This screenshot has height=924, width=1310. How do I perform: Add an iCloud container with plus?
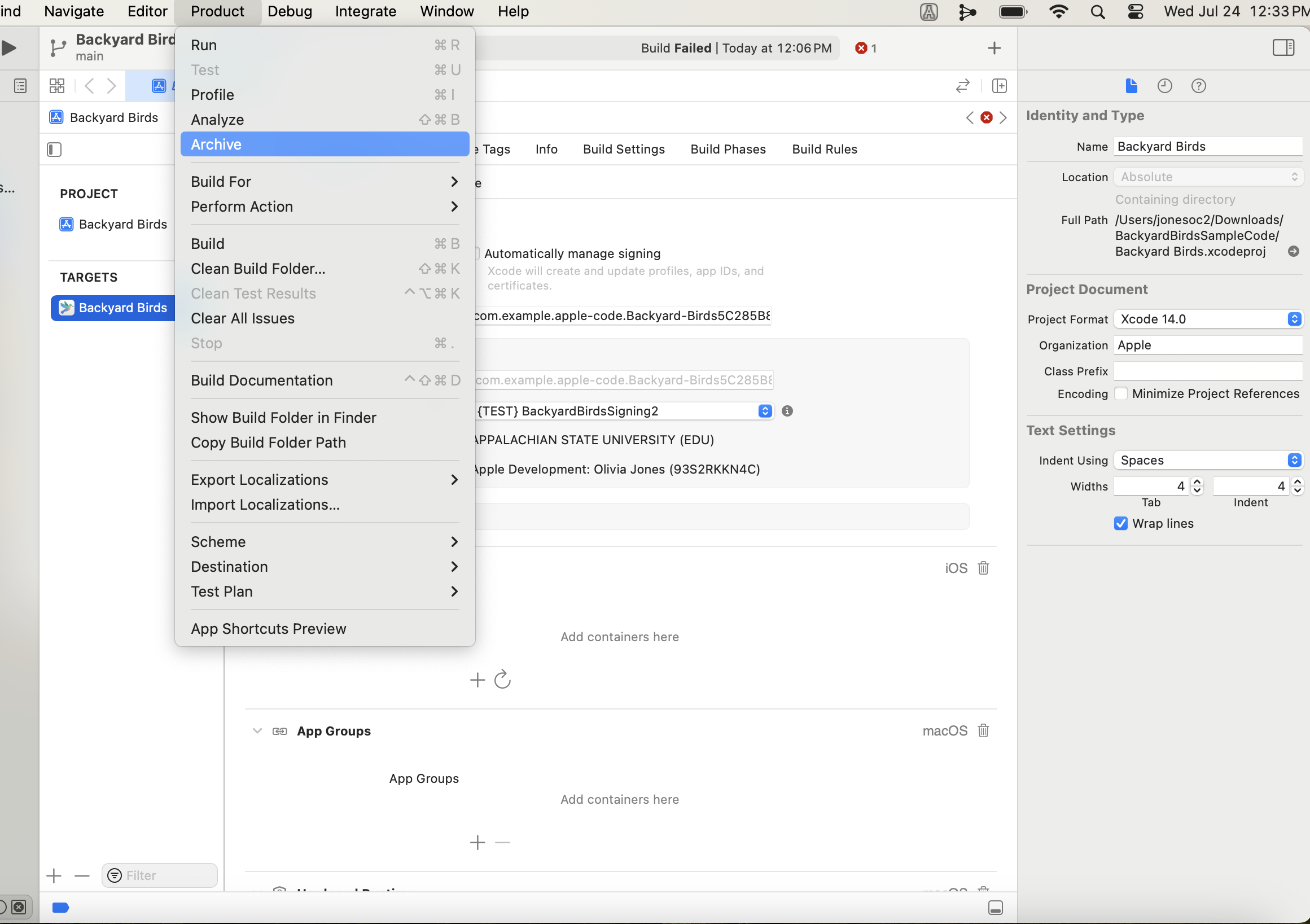click(477, 680)
